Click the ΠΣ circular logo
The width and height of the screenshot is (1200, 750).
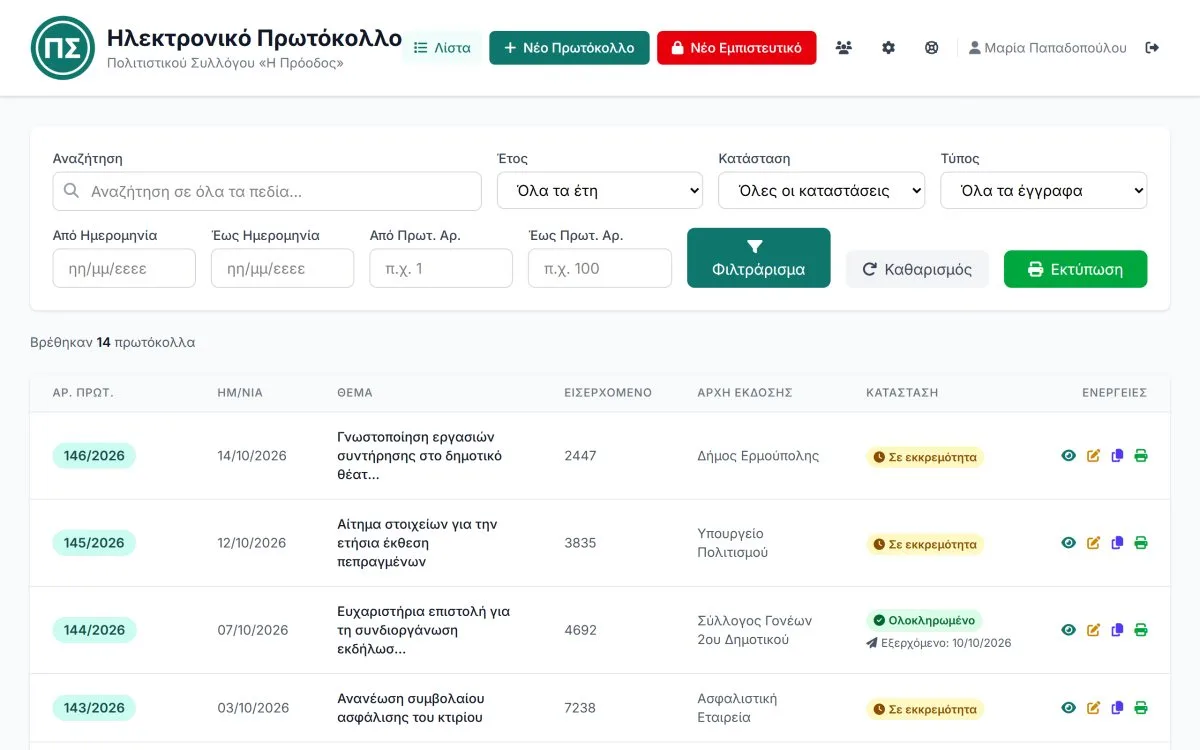point(62,48)
